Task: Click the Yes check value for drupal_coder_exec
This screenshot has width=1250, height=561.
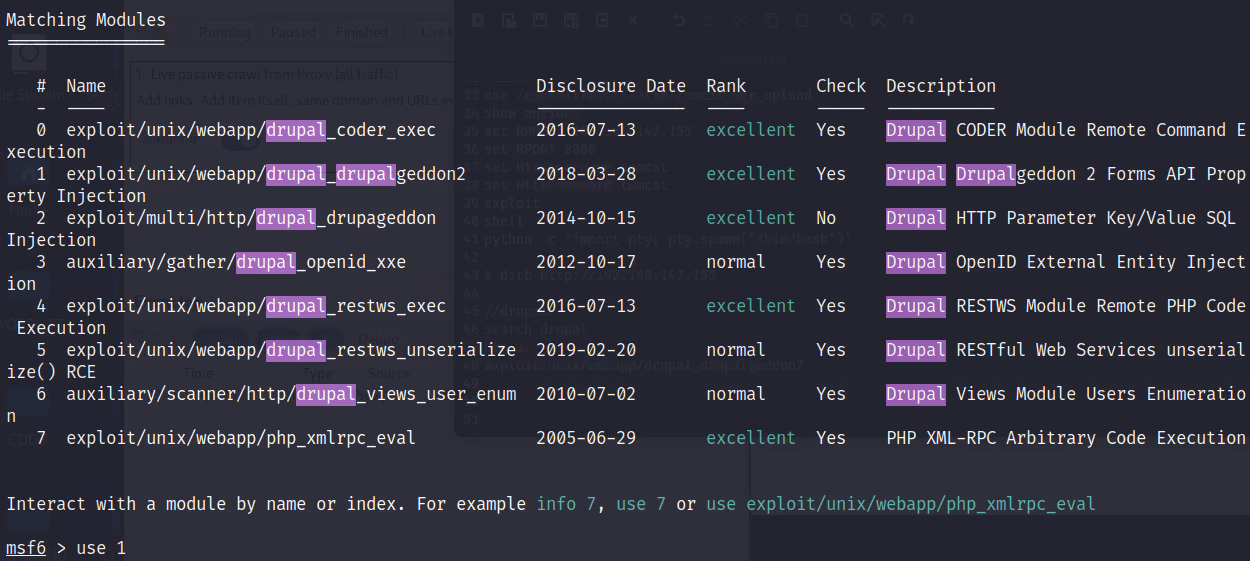Action: [x=831, y=130]
